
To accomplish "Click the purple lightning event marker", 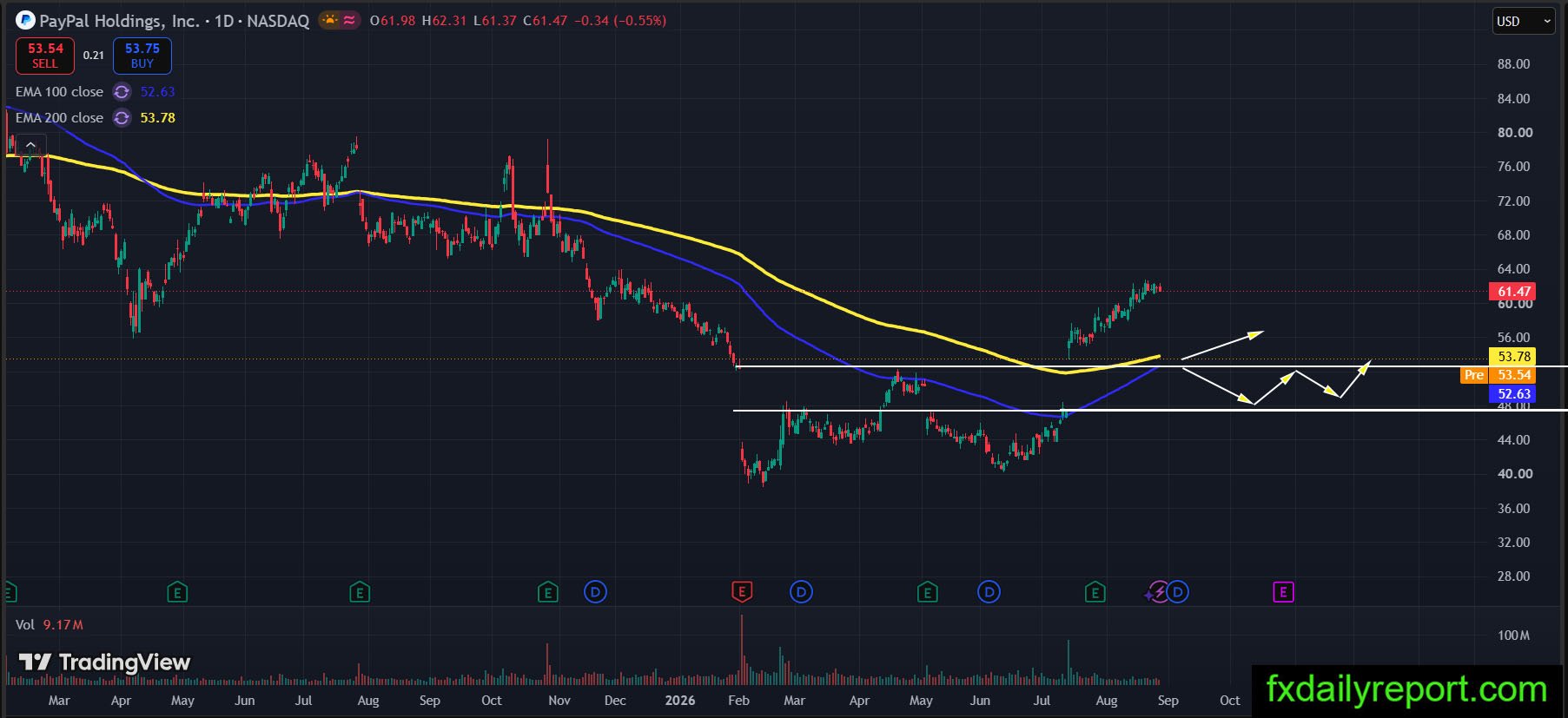I will [1157, 592].
